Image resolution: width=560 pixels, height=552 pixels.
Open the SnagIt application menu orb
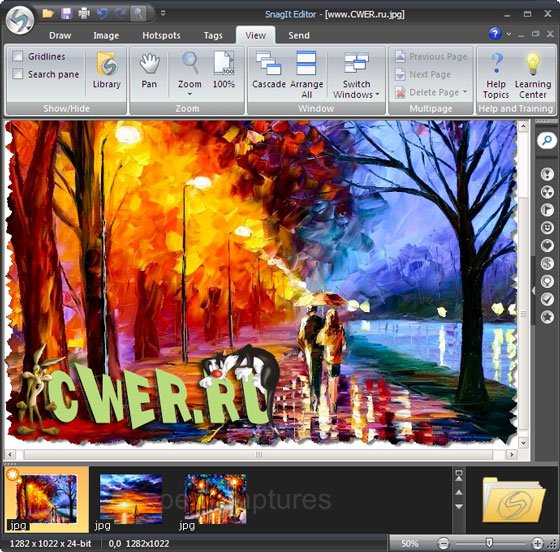coord(20,20)
